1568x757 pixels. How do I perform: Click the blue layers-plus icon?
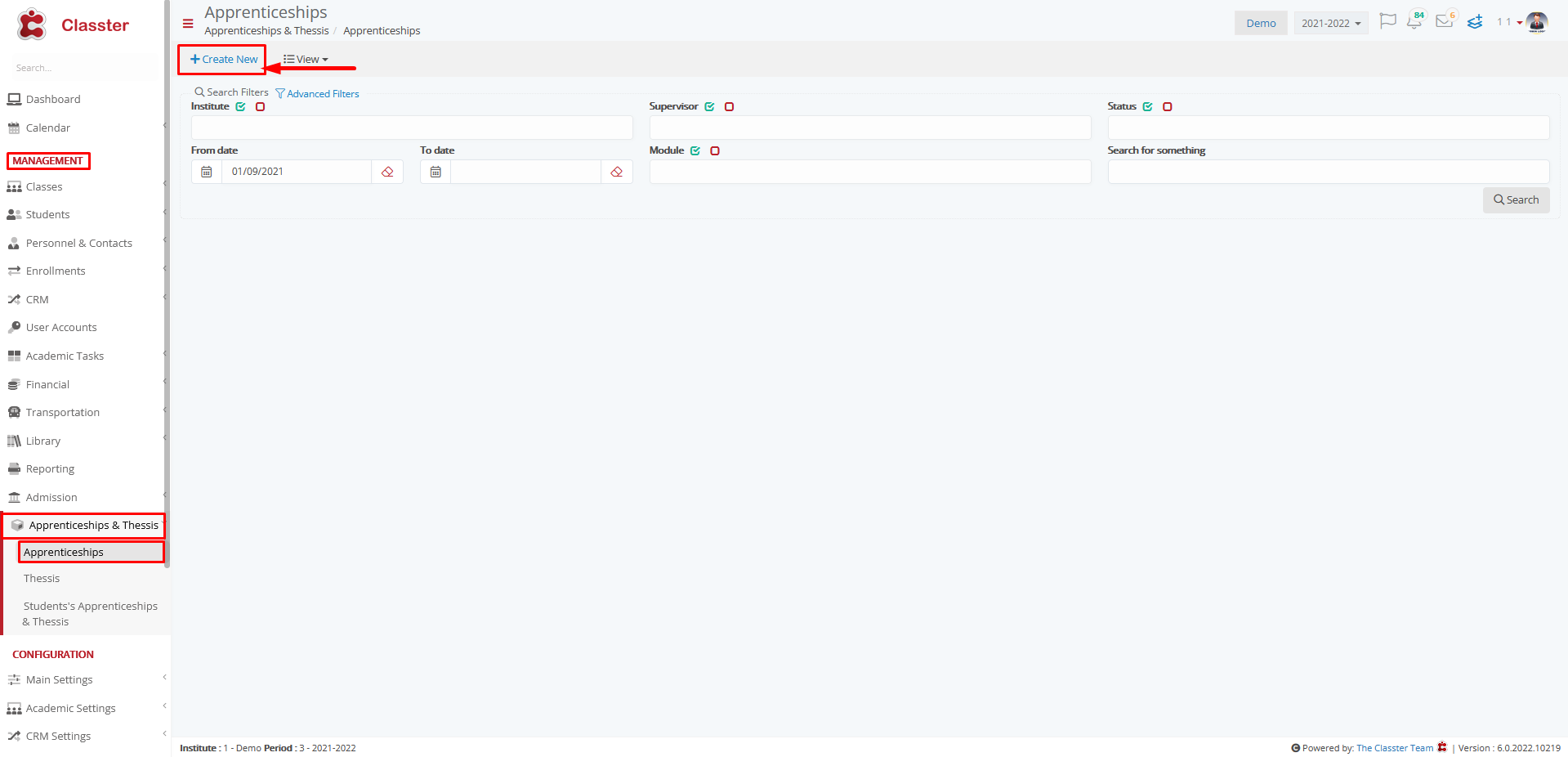1475,22
